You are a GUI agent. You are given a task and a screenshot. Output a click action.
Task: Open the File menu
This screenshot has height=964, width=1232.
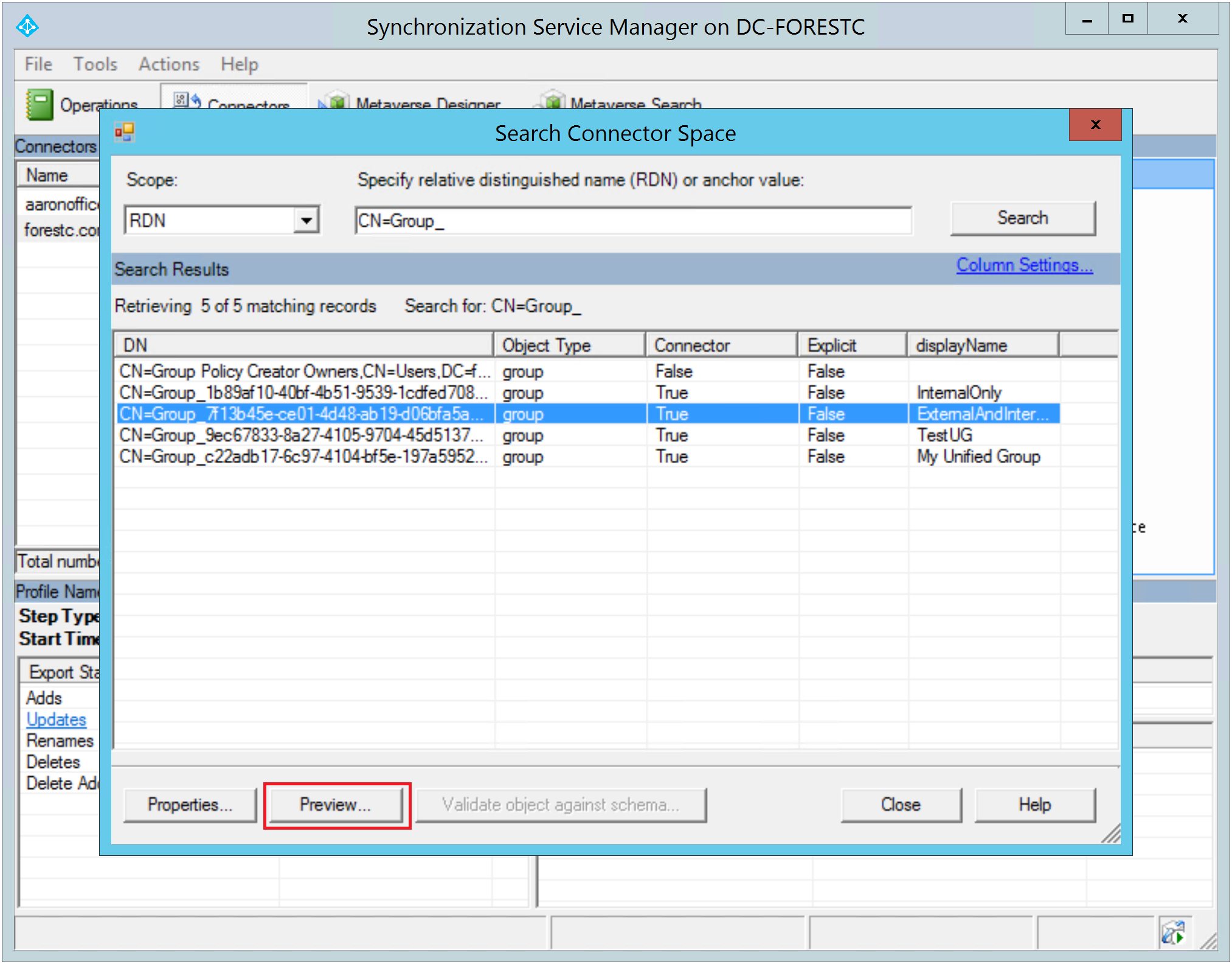click(38, 64)
